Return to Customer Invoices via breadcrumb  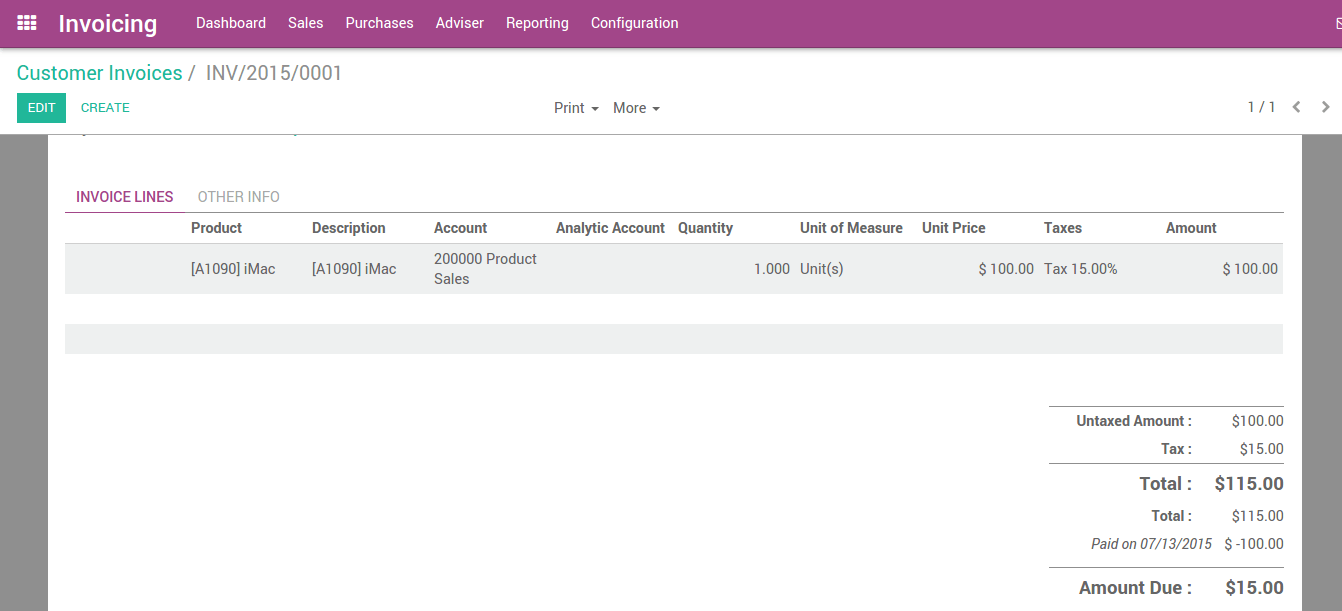click(99, 72)
